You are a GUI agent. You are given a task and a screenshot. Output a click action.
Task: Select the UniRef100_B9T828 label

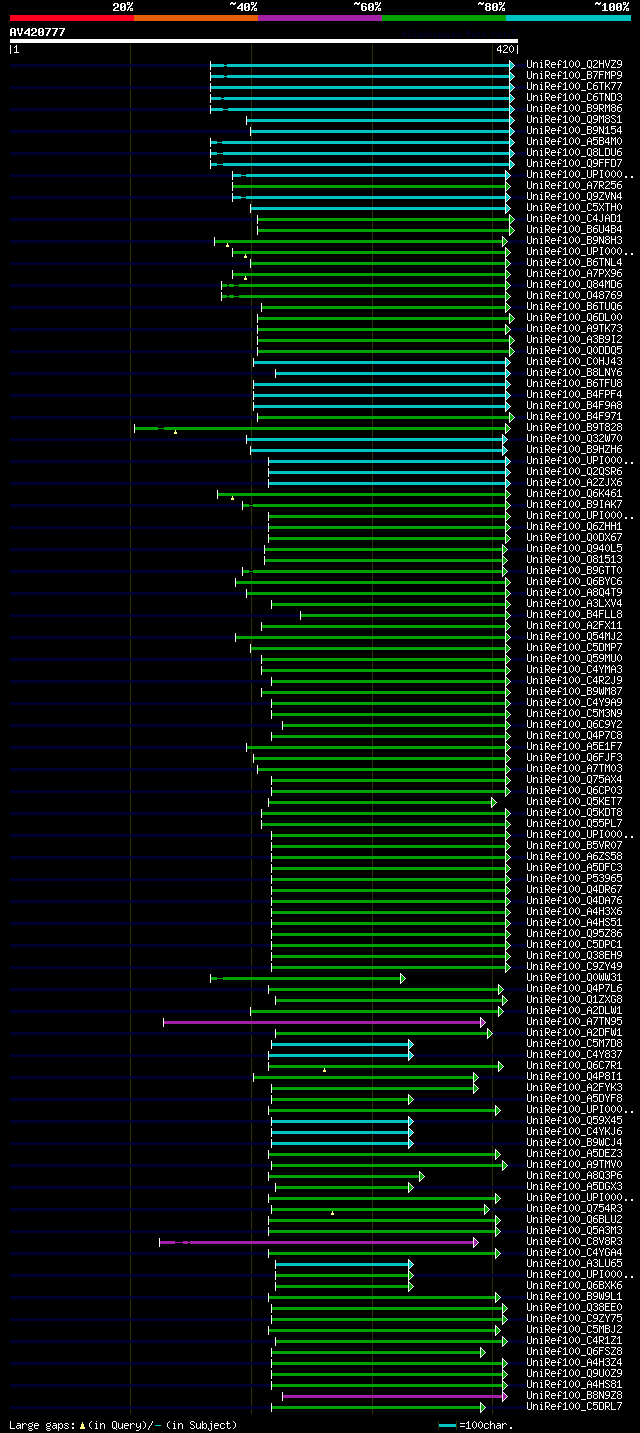tap(574, 428)
